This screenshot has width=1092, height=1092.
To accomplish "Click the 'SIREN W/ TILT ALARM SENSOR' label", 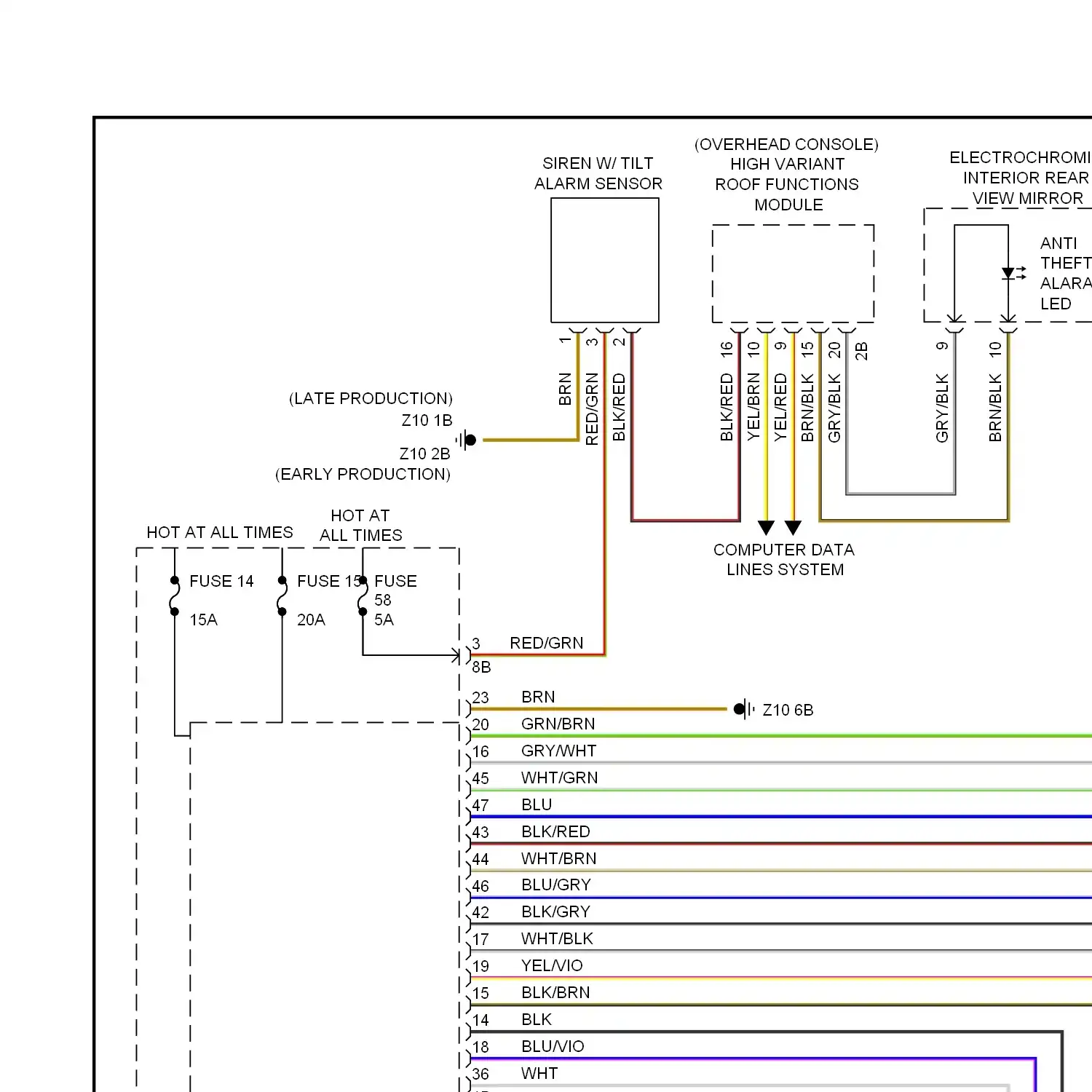I will tap(598, 173).
